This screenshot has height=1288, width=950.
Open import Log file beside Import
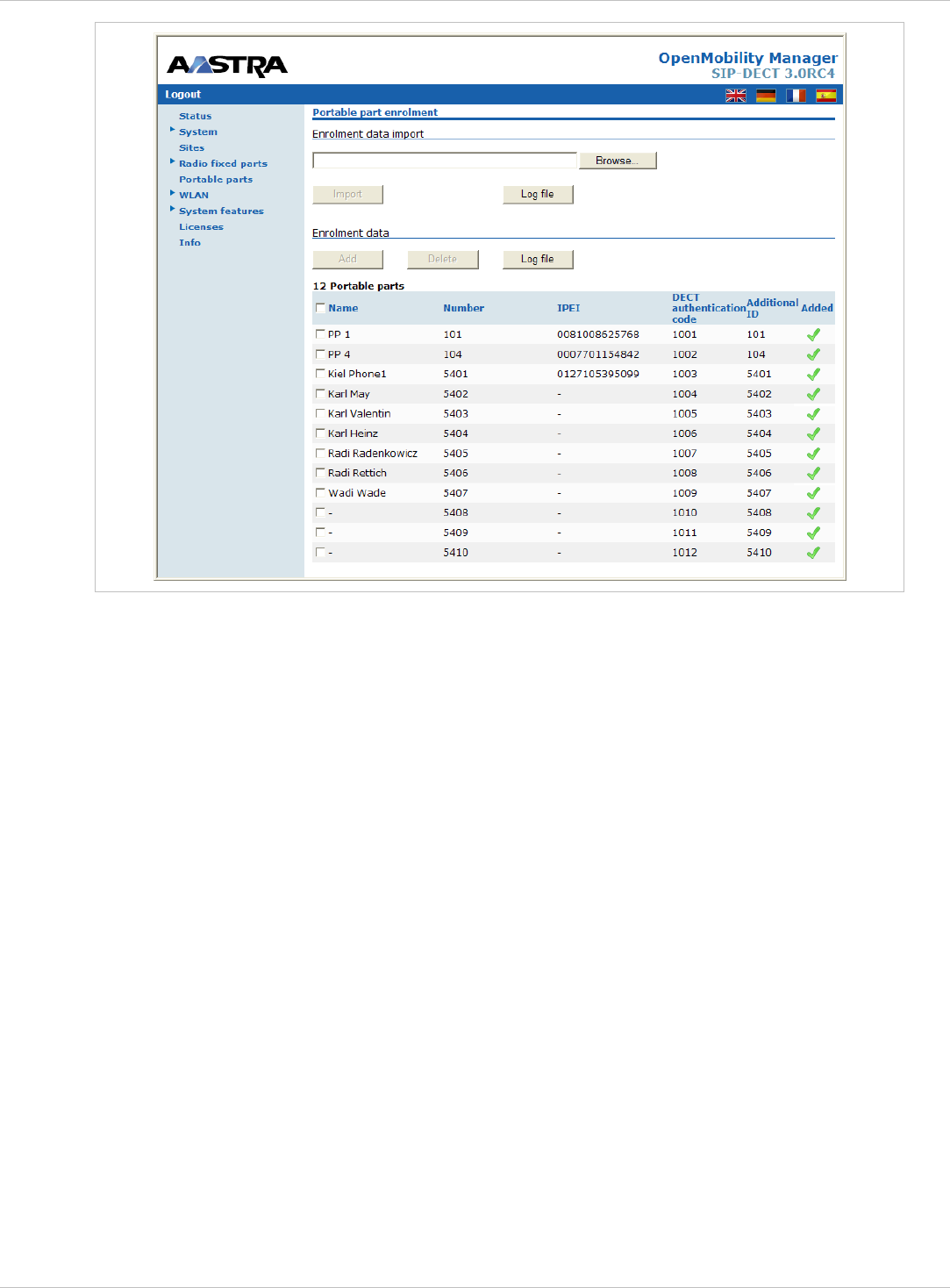(538, 194)
